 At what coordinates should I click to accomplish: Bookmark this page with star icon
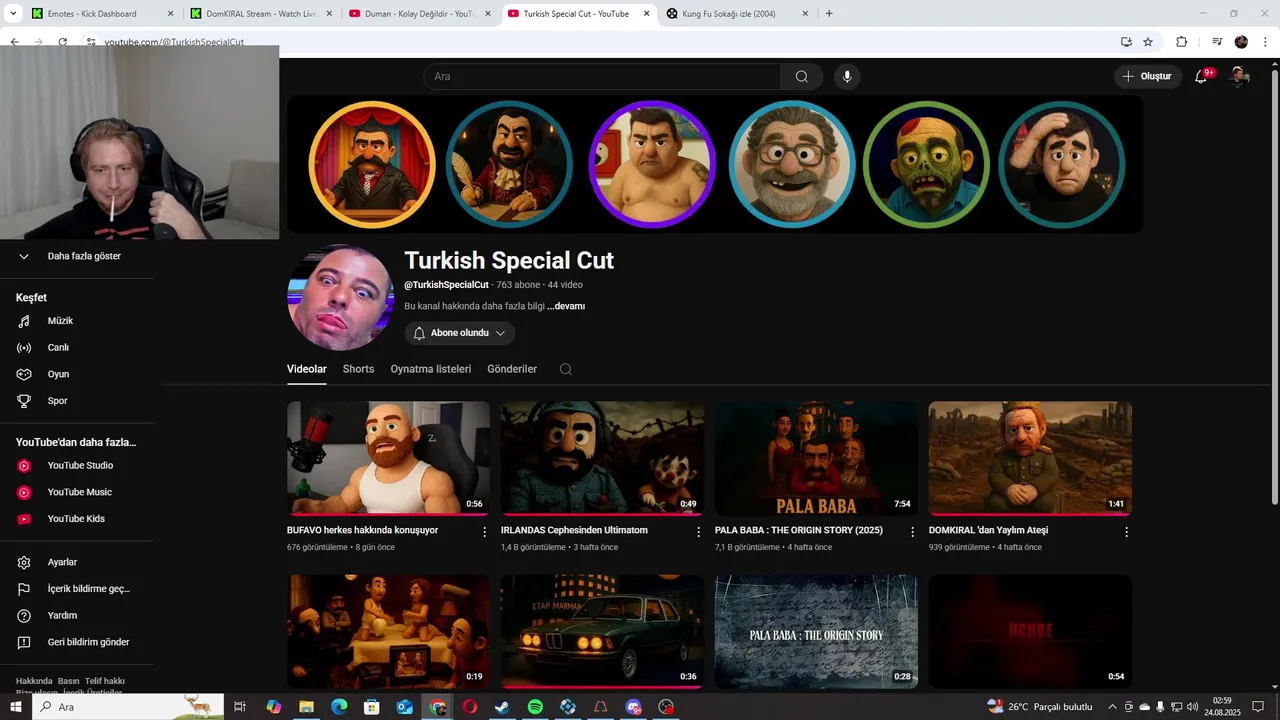coord(1148,42)
